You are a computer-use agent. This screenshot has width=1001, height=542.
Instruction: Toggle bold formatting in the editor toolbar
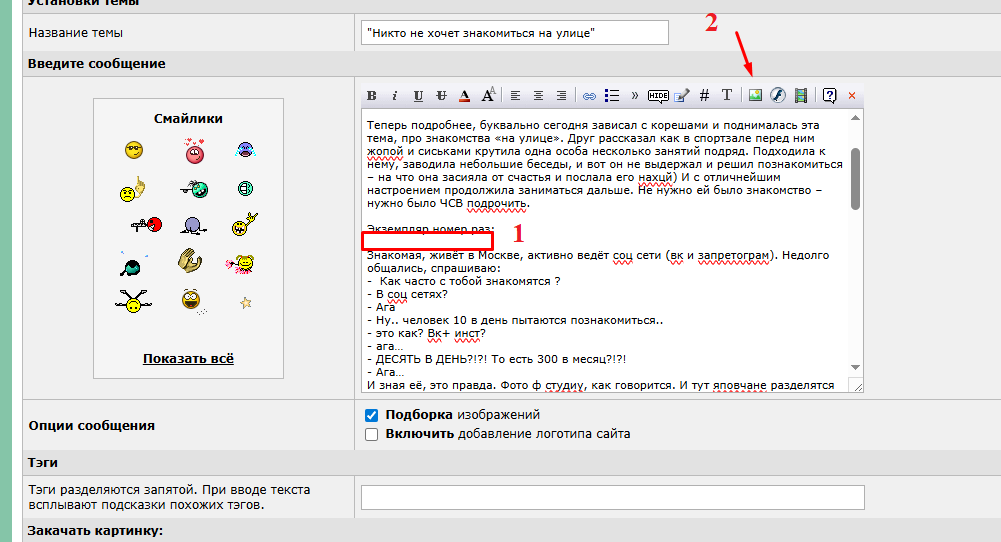[x=372, y=96]
